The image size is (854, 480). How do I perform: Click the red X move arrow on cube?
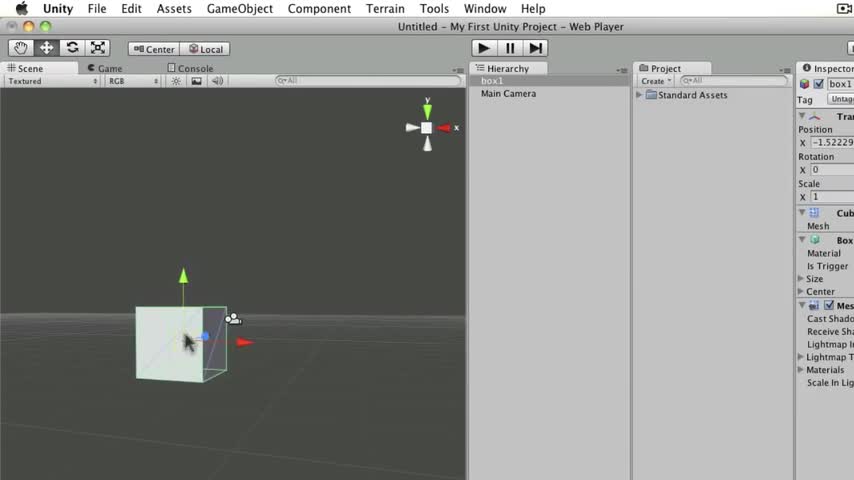click(x=246, y=342)
